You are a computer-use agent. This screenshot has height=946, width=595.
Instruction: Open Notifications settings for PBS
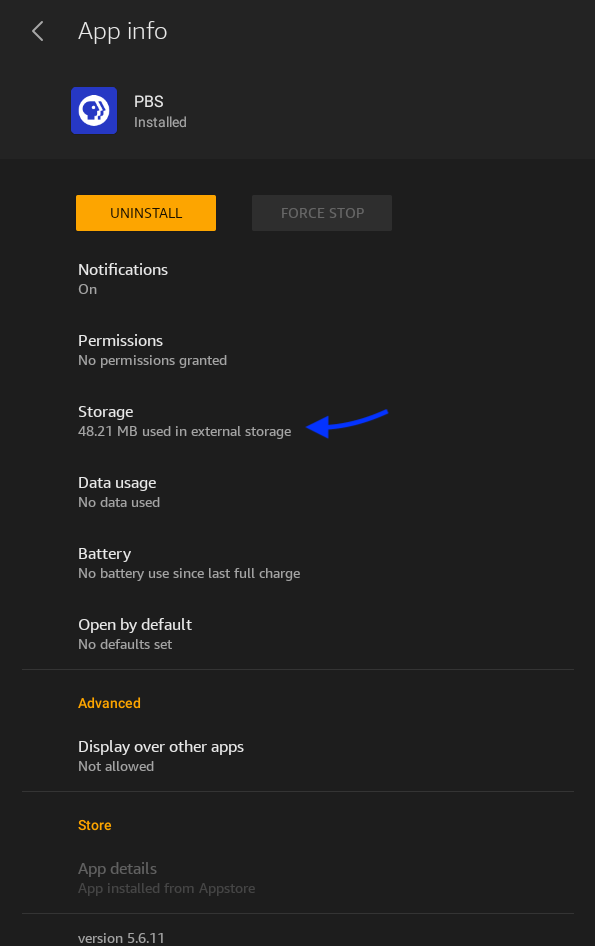pyautogui.click(x=122, y=278)
